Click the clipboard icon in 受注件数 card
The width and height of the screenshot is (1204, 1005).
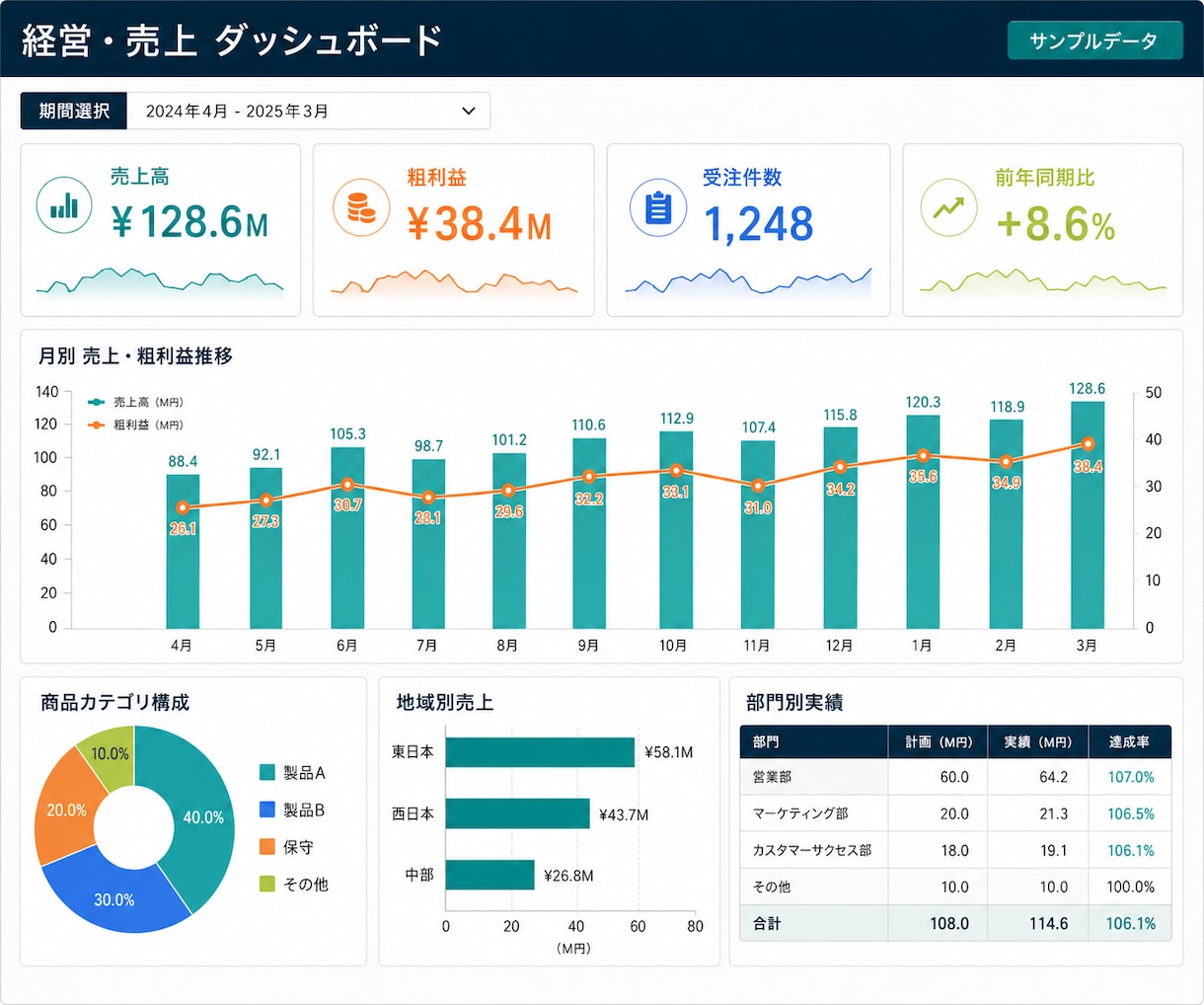click(658, 207)
